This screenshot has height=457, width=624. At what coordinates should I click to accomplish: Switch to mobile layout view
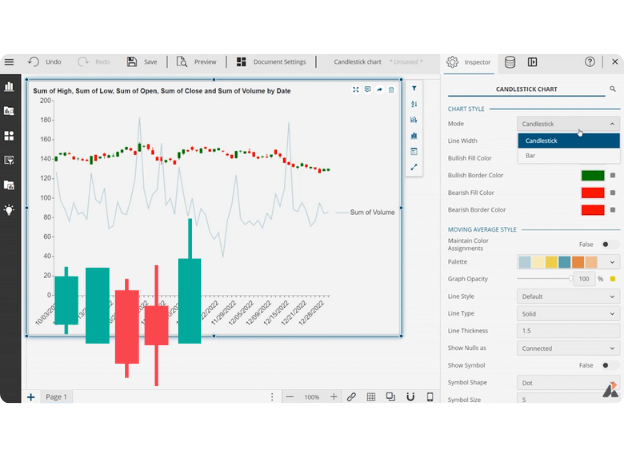pyautogui.click(x=430, y=397)
